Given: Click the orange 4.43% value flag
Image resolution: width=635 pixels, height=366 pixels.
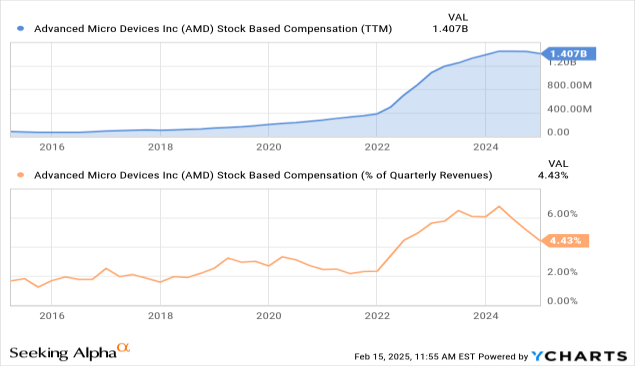Looking at the screenshot, I should pyautogui.click(x=565, y=241).
